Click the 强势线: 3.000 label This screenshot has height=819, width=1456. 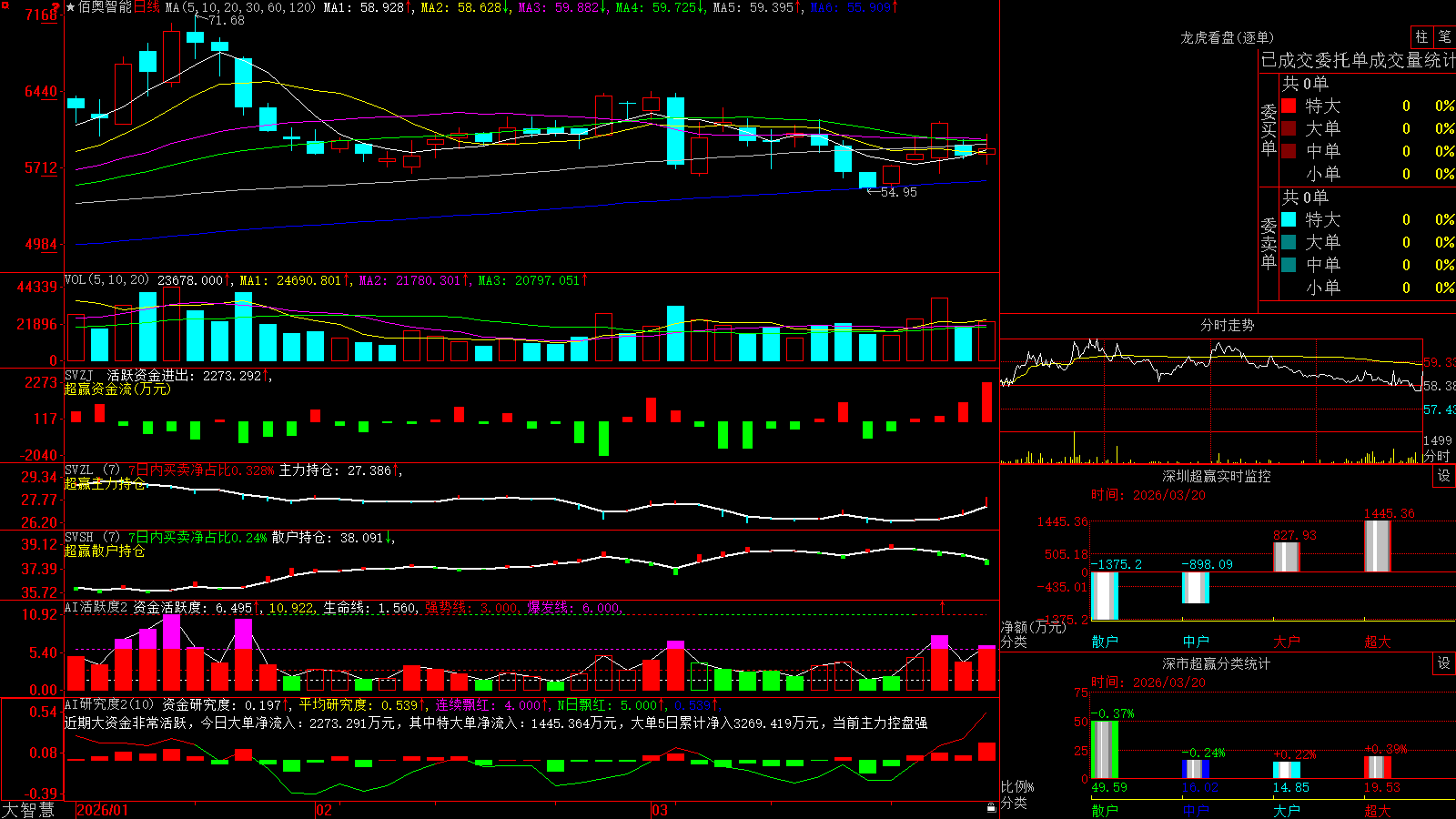[x=471, y=608]
